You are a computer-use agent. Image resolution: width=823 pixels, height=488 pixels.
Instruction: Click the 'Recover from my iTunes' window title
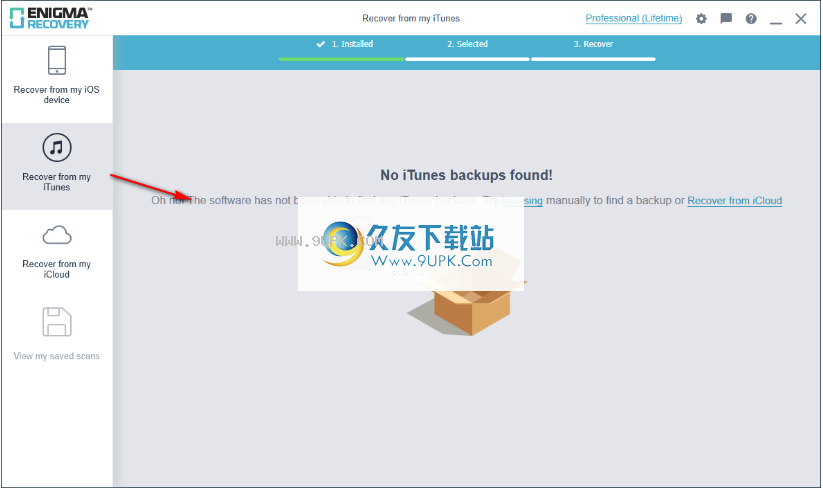[411, 18]
